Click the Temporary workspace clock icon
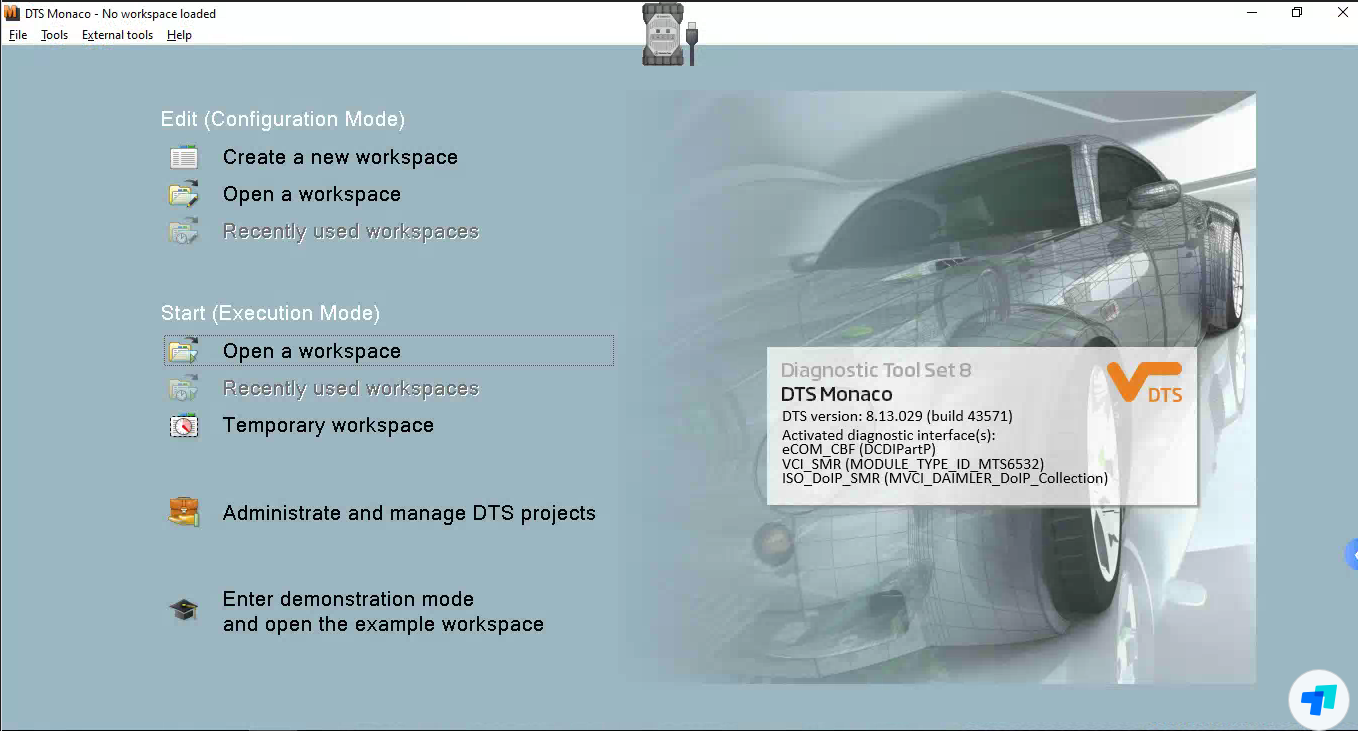This screenshot has height=731, width=1358. [x=184, y=425]
